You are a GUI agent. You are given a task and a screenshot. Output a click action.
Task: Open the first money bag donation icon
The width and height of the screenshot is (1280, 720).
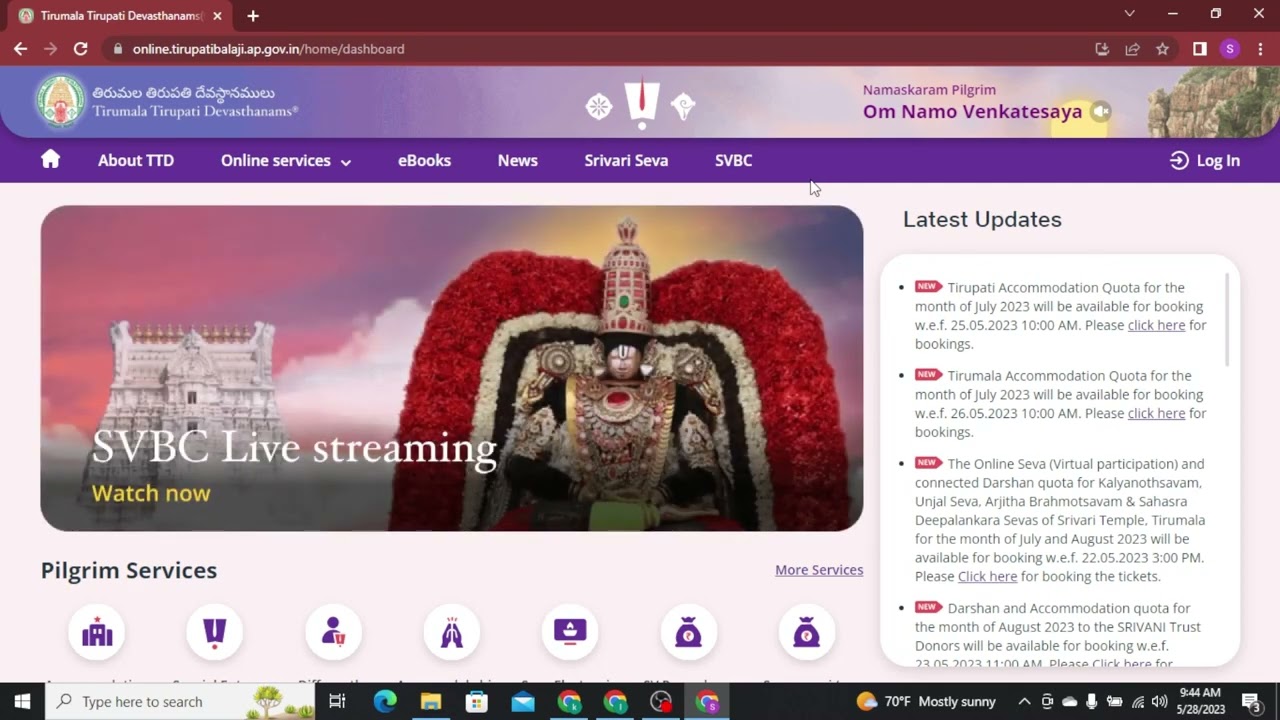[688, 632]
